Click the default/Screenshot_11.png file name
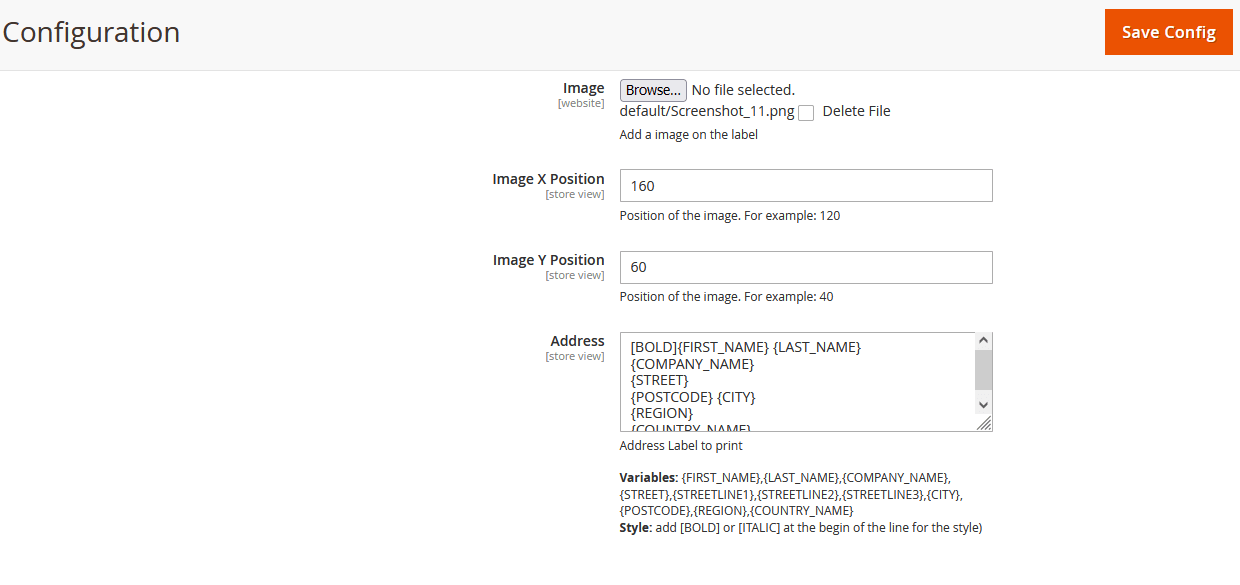Viewport: 1240px width, 585px height. pyautogui.click(x=706, y=111)
